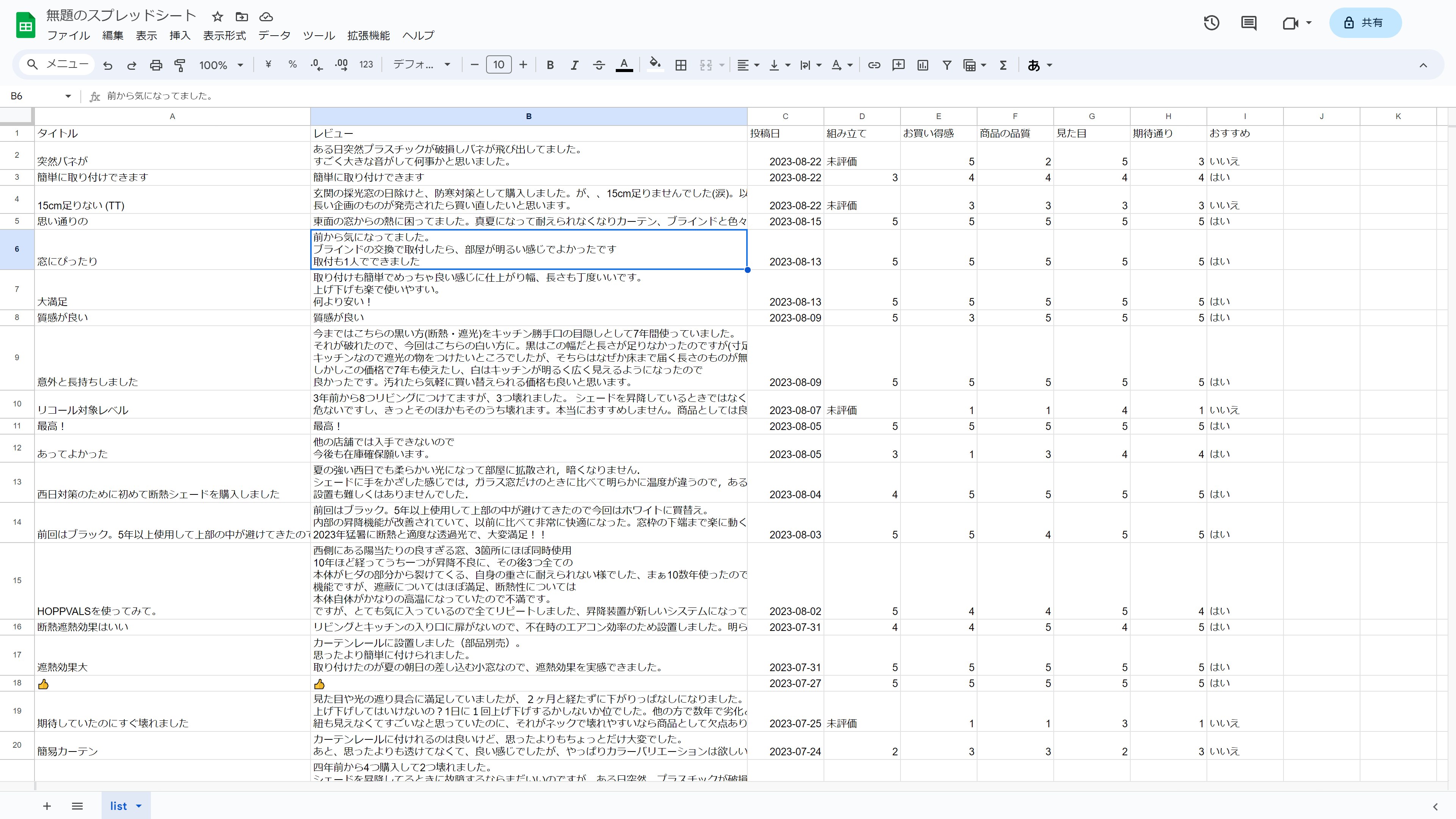Image resolution: width=1456 pixels, height=819 pixels.
Task: Toggle italic formatting
Action: pos(574,66)
